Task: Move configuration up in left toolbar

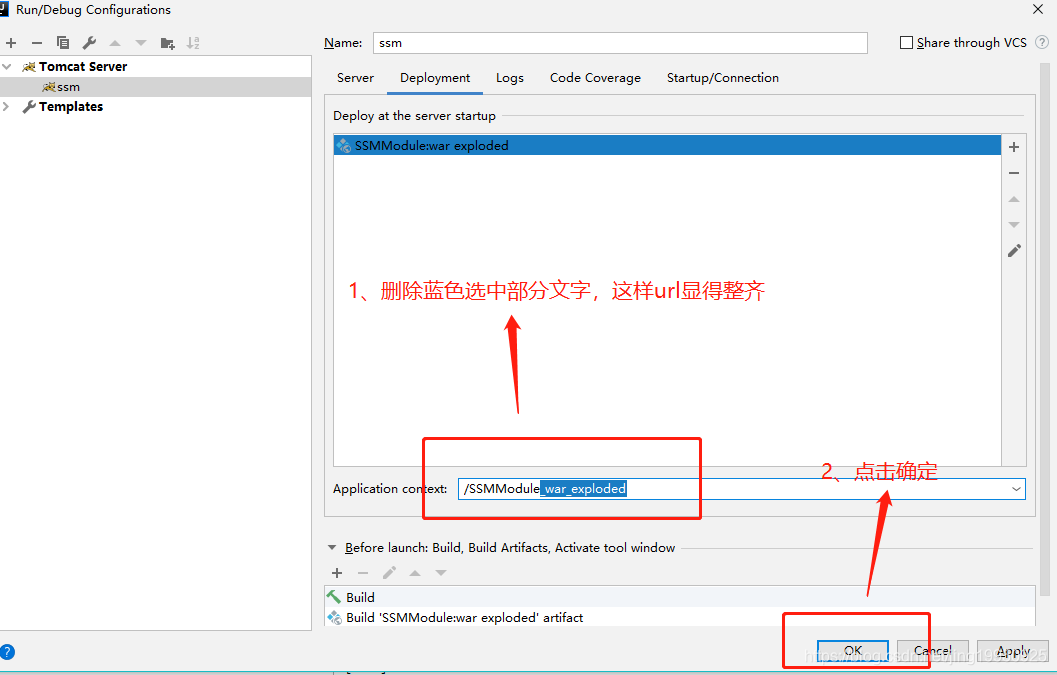Action: tap(115, 43)
